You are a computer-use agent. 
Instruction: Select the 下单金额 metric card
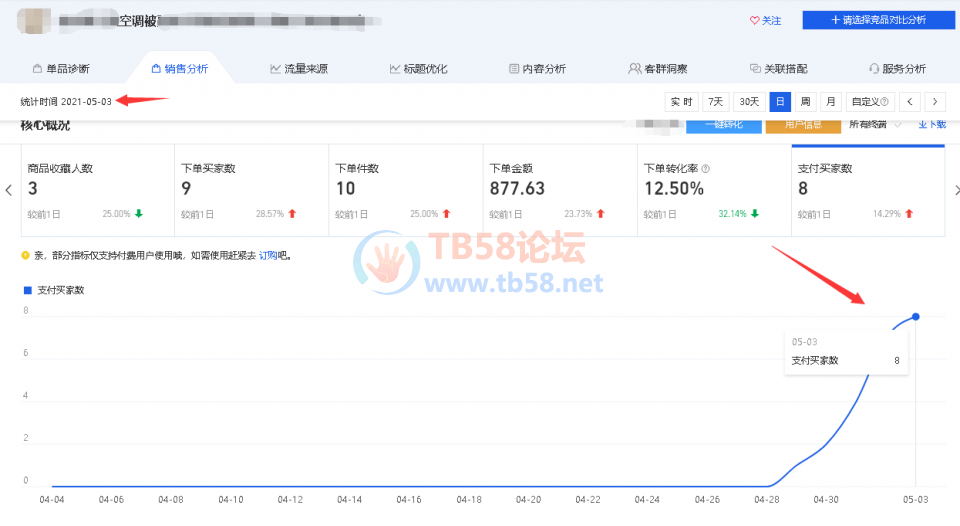pyautogui.click(x=560, y=190)
